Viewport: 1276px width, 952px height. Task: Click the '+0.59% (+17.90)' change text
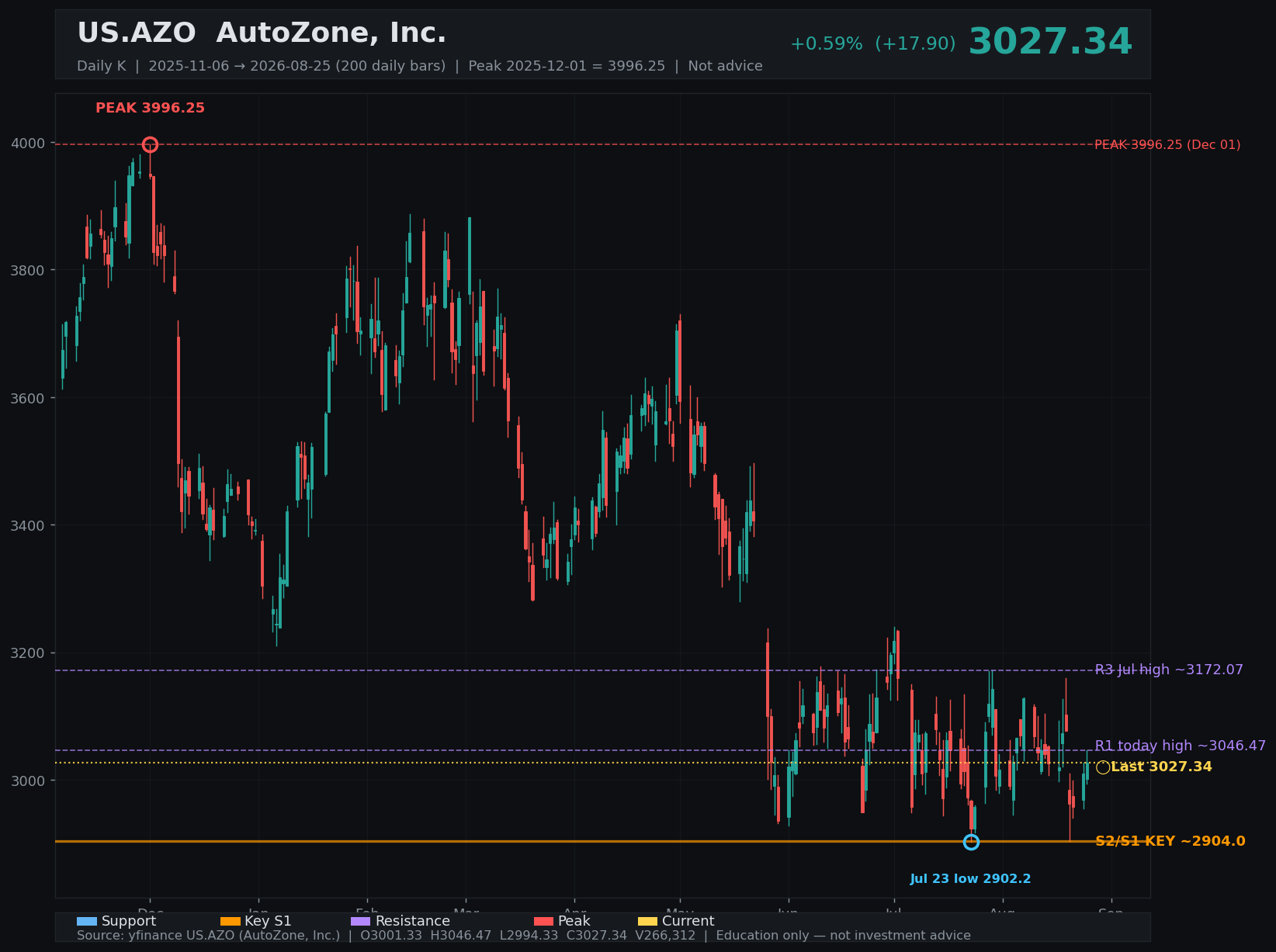[873, 44]
